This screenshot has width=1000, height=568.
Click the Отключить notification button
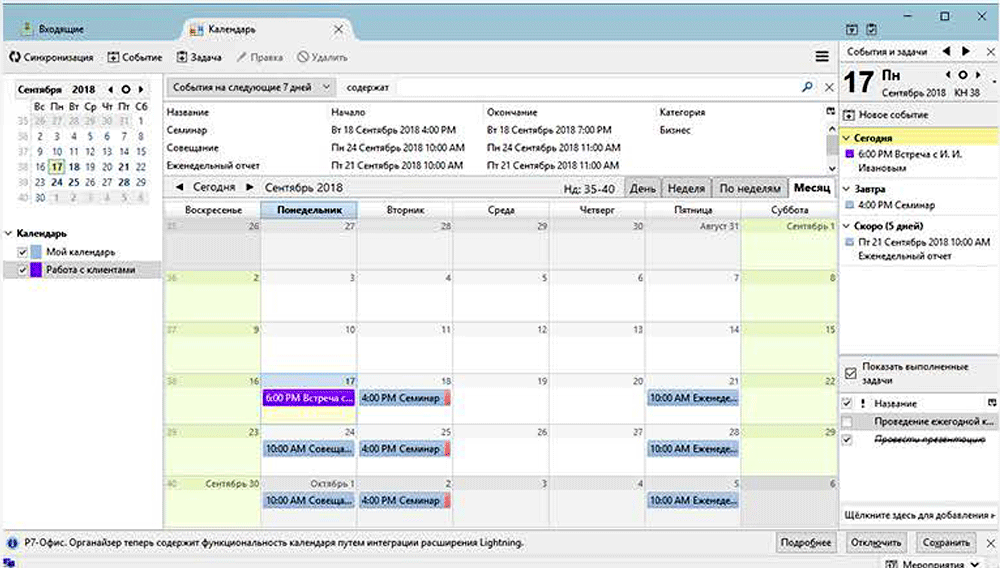click(x=876, y=543)
